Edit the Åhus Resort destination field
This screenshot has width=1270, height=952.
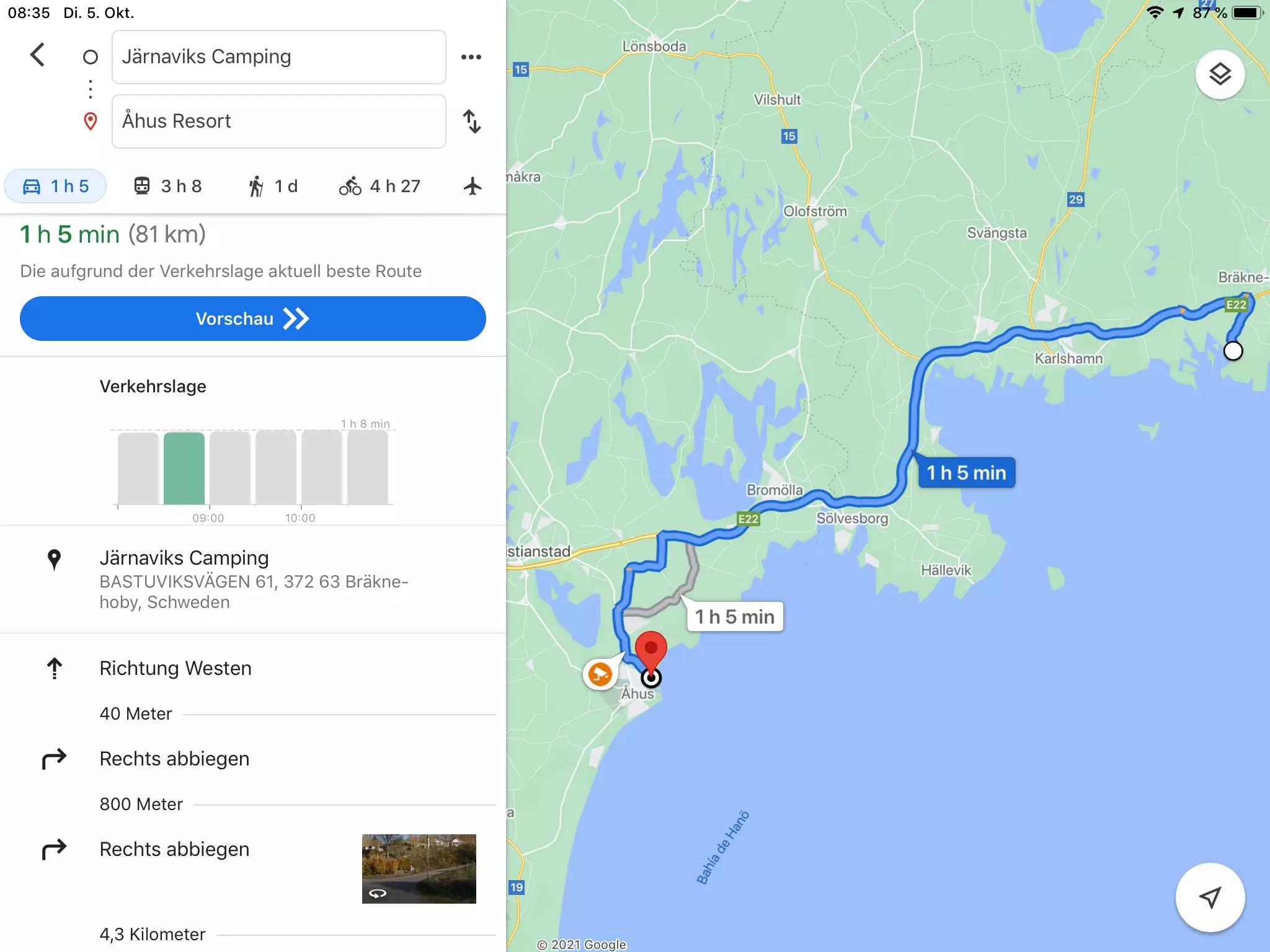pos(279,121)
